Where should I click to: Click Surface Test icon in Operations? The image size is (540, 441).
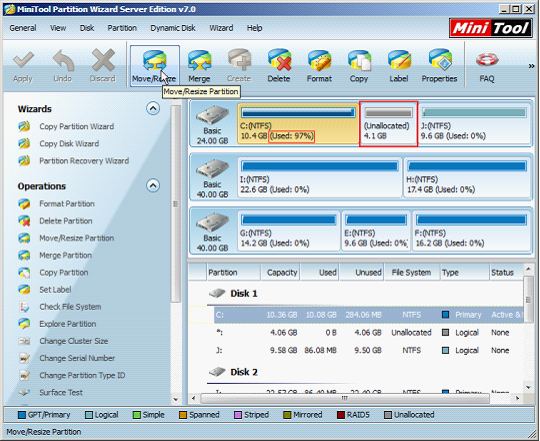click(24, 392)
